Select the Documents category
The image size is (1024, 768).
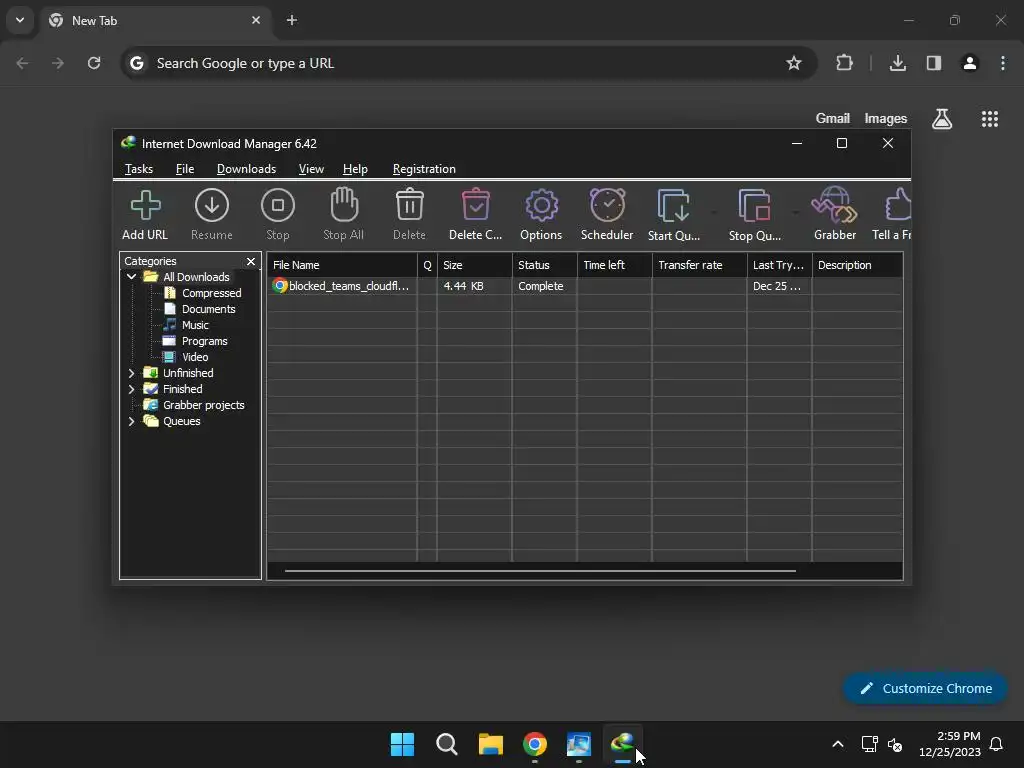click(x=208, y=309)
